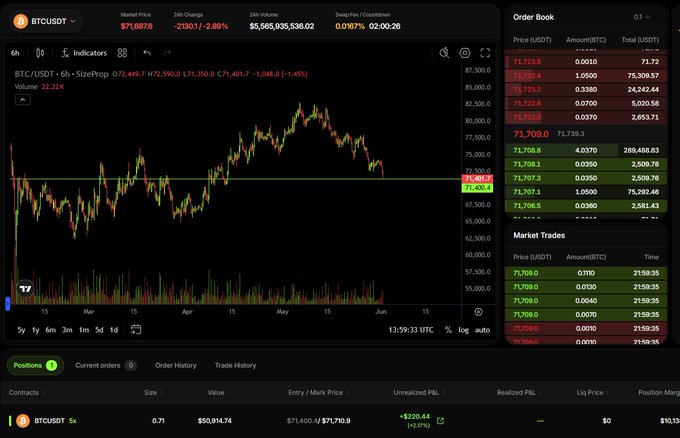The height and width of the screenshot is (438, 680).
Task: Click the red 71,401.7 price axis label
Action: click(477, 179)
